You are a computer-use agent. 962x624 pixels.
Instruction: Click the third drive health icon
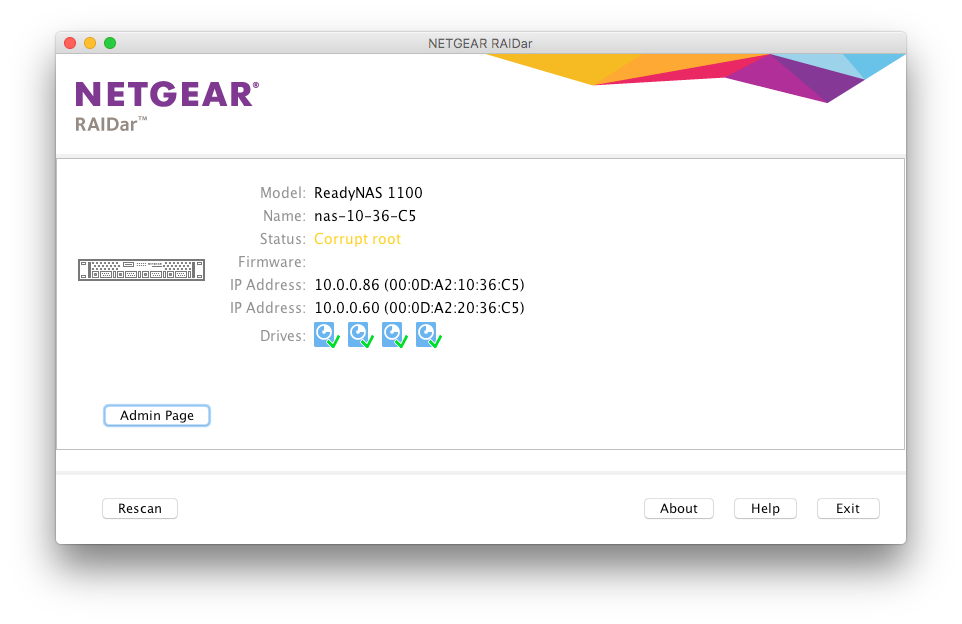point(394,334)
